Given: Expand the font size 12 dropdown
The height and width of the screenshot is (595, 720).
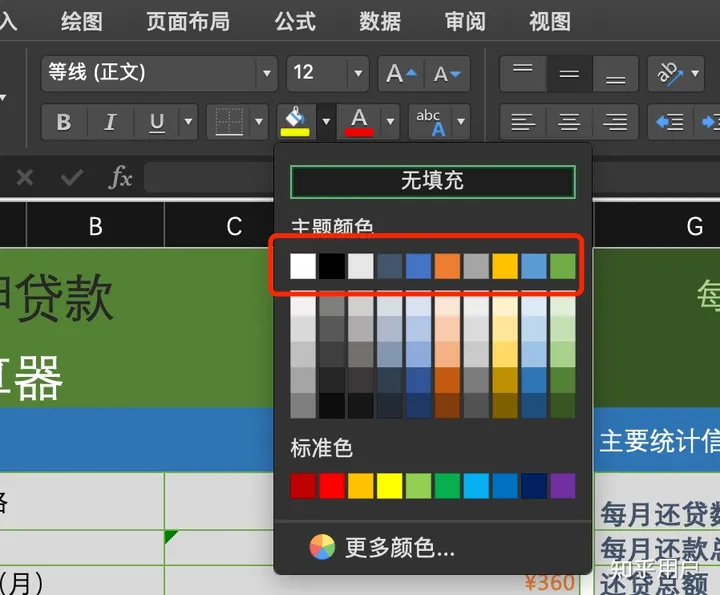Looking at the screenshot, I should 357,73.
